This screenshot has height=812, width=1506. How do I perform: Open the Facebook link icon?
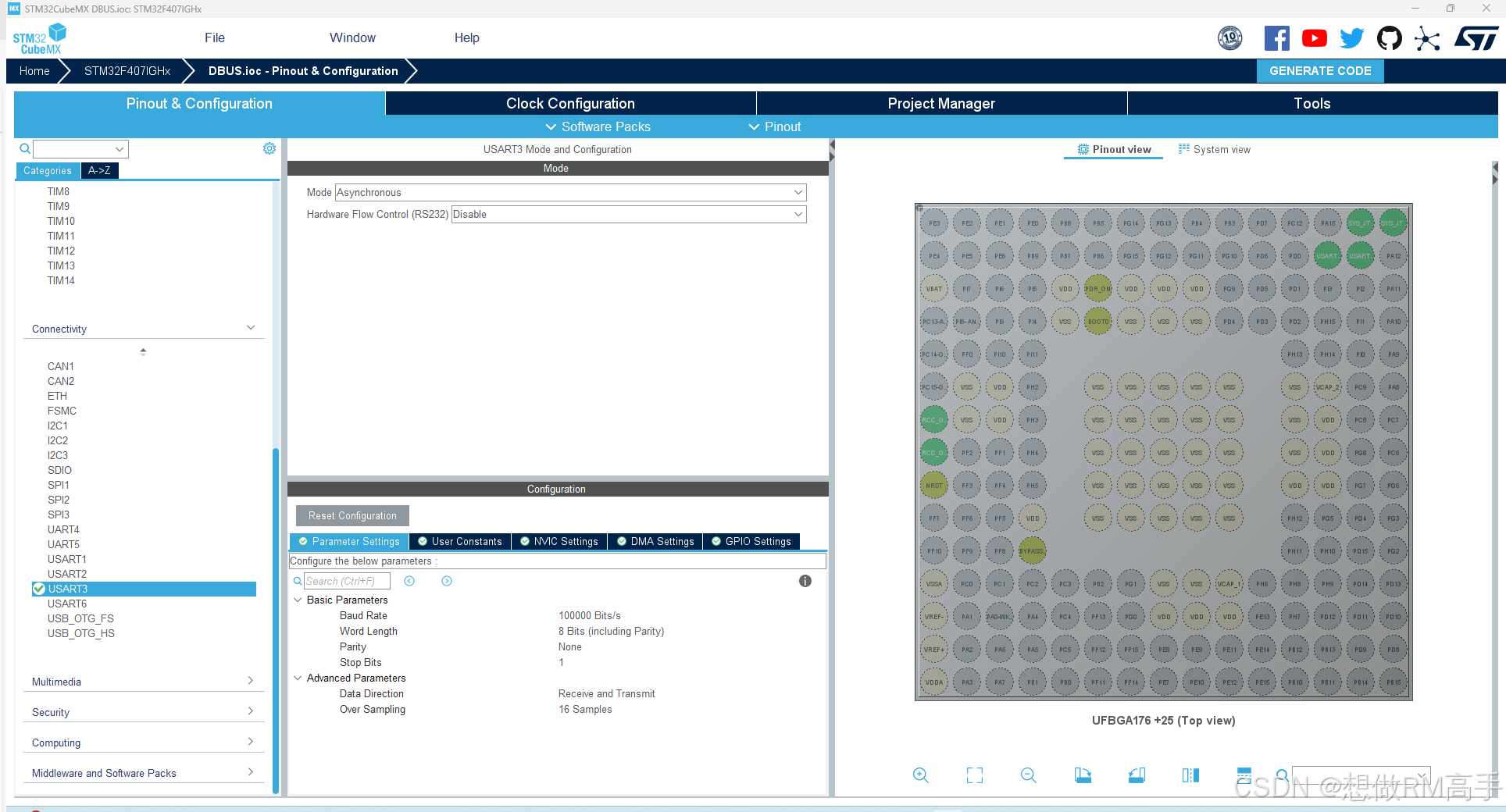tap(1277, 38)
